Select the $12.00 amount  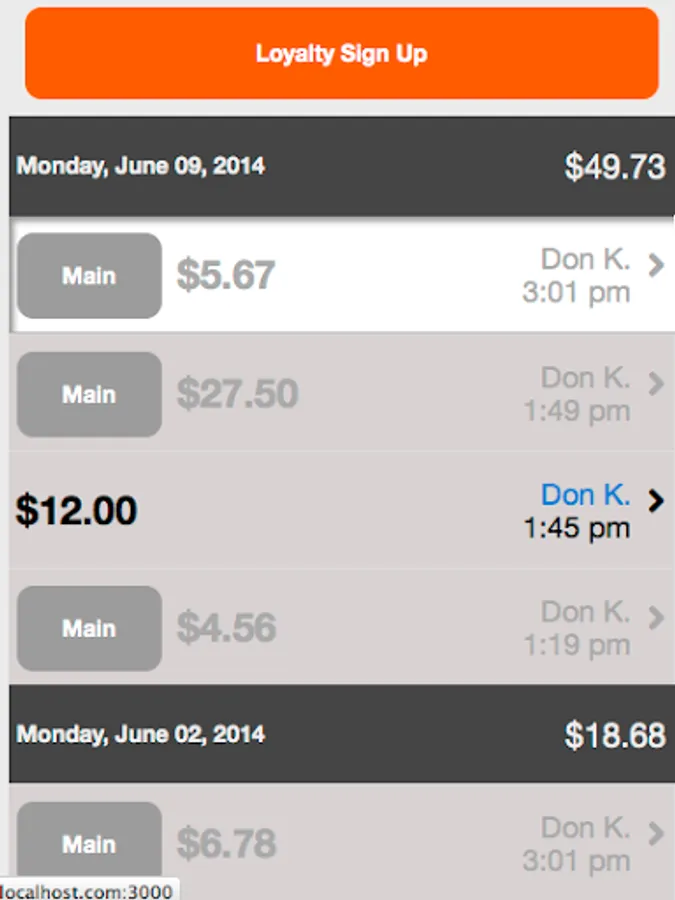[76, 511]
